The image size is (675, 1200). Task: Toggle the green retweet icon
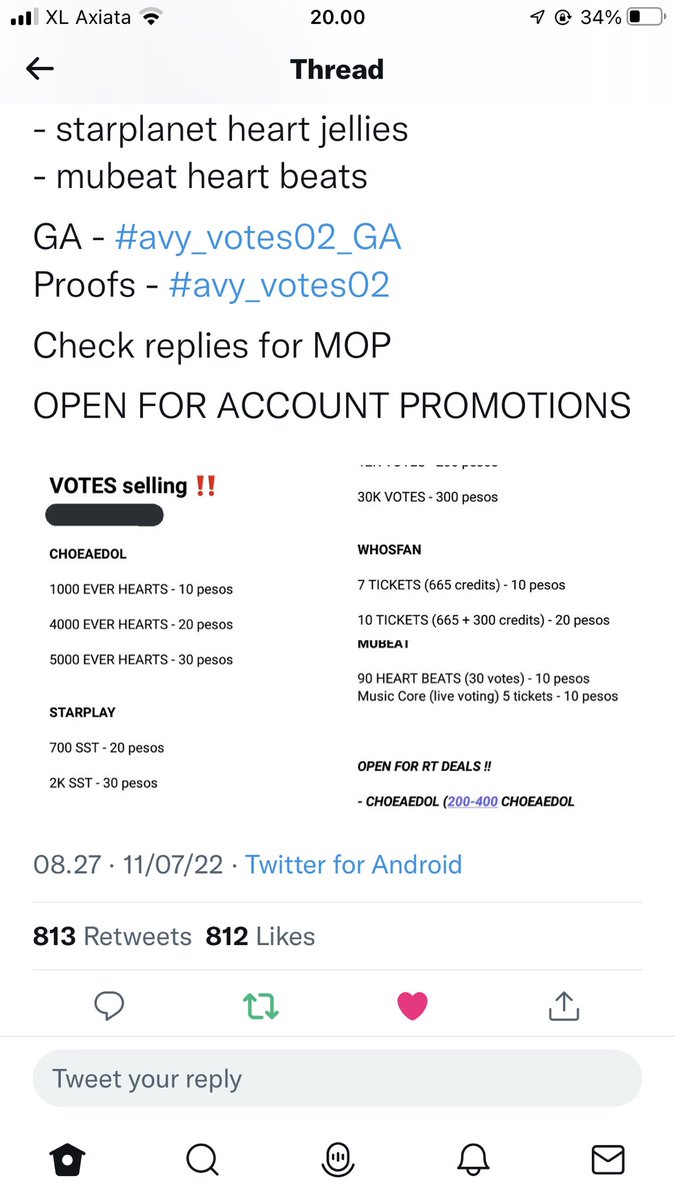tap(260, 1006)
